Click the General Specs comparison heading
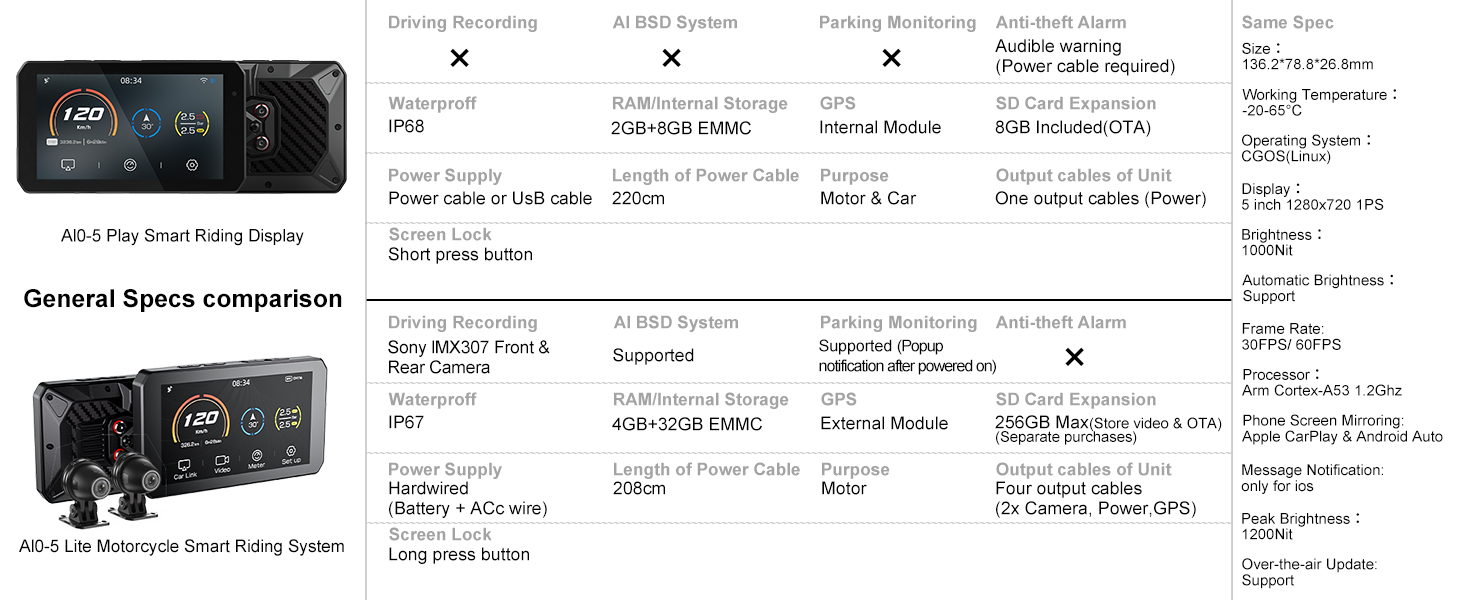This screenshot has height=600, width=1464. pyautogui.click(x=183, y=299)
